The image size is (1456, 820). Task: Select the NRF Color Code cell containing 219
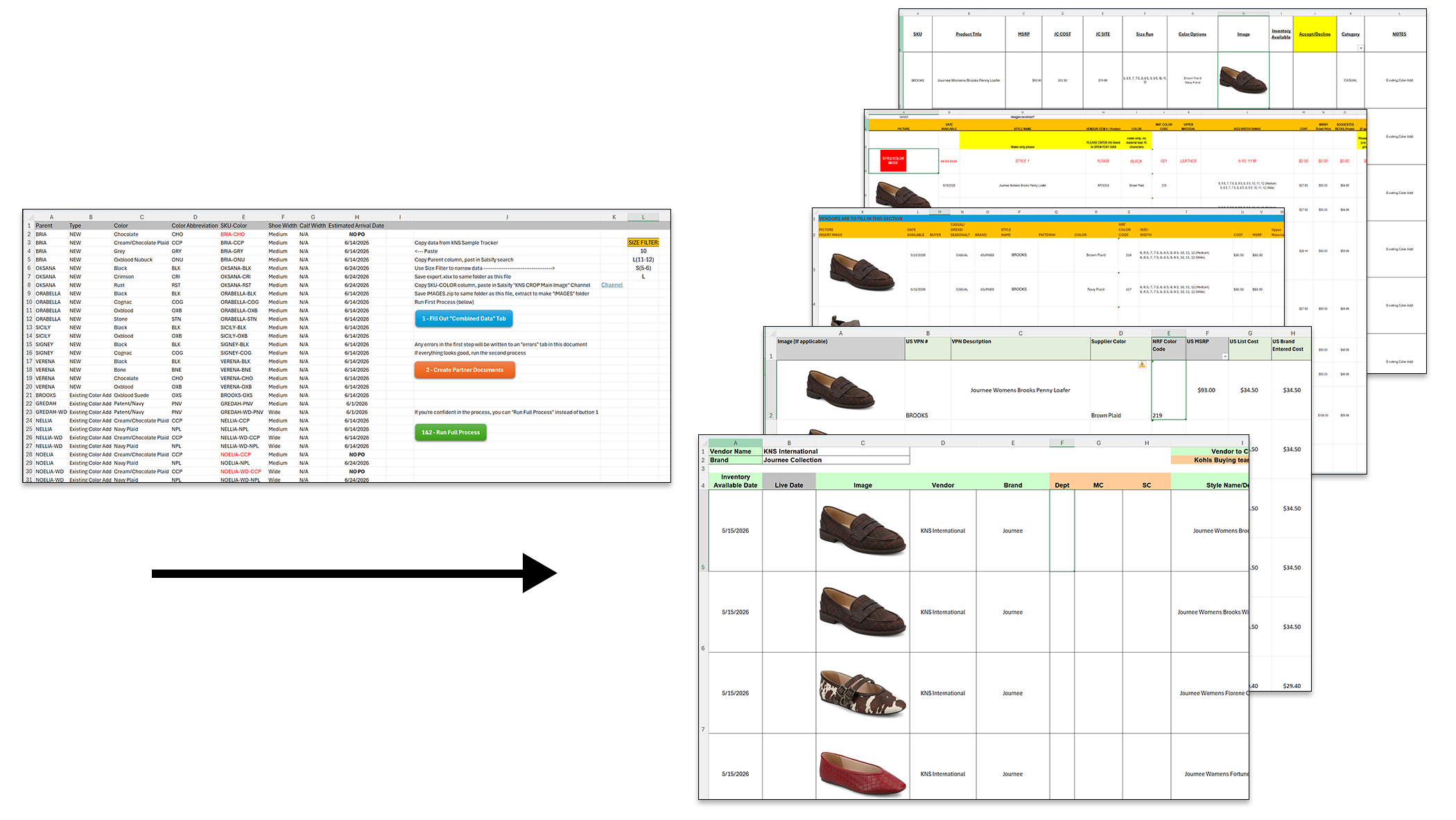click(x=1169, y=390)
